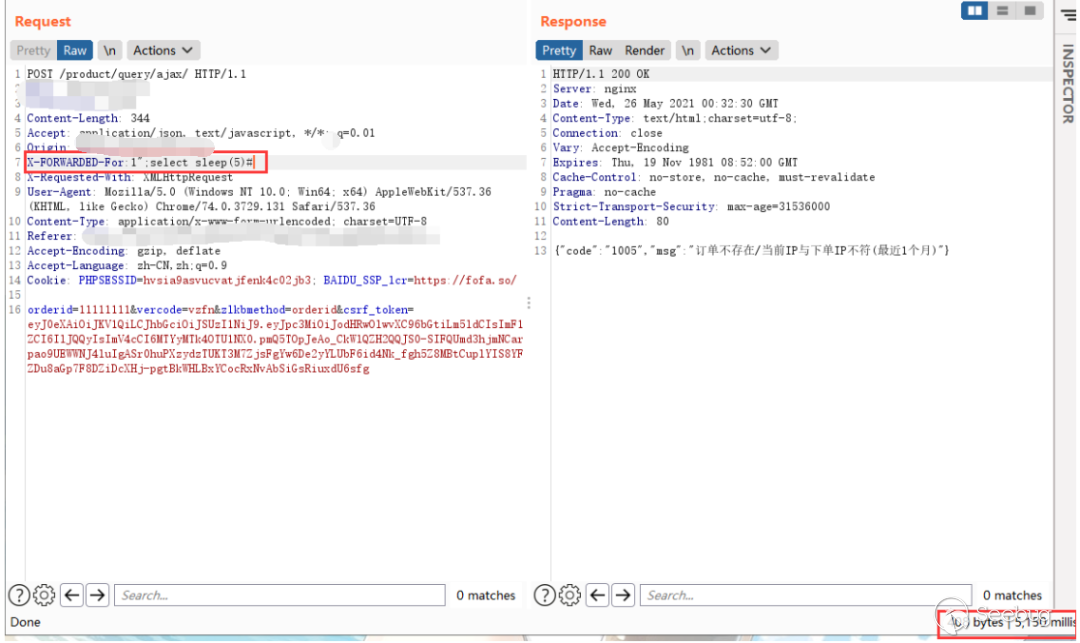Open search settings gear under Response panel

(x=570, y=595)
